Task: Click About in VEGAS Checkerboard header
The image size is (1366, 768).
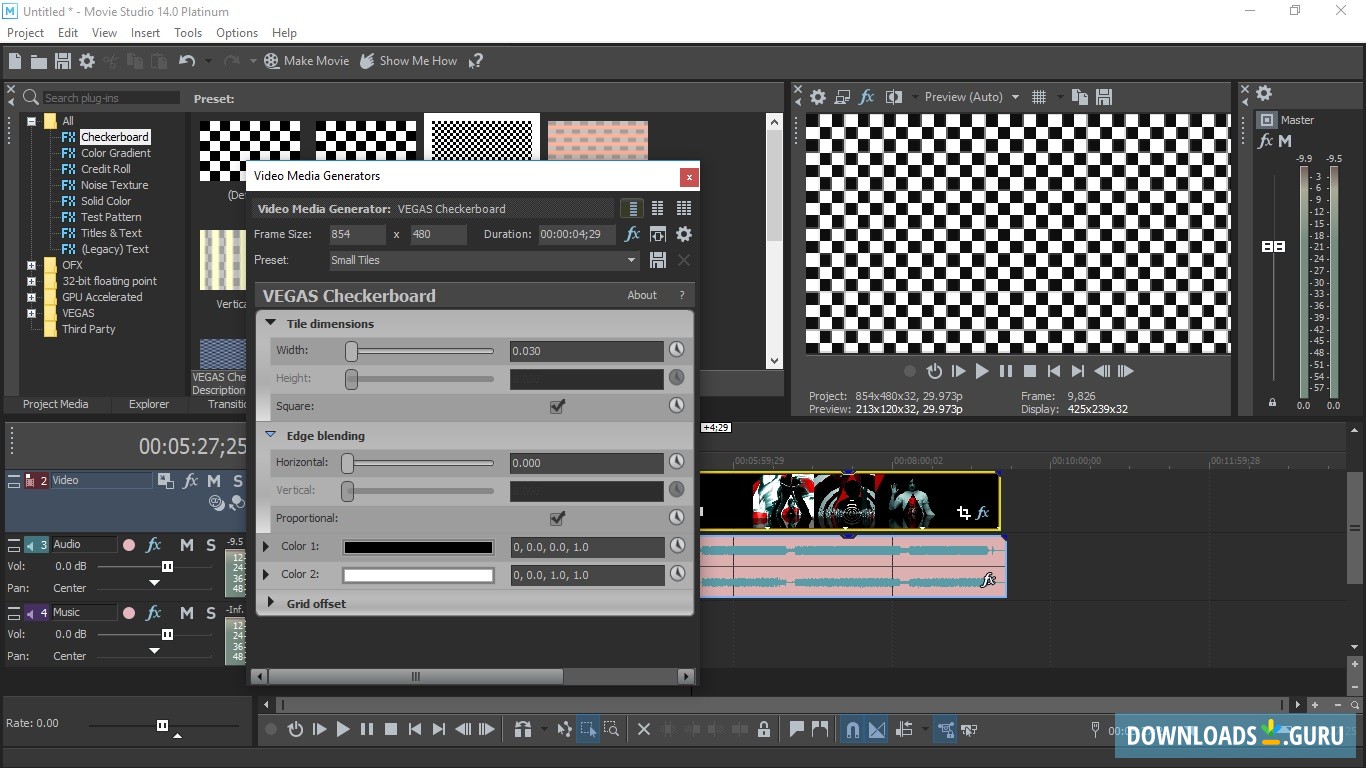Action: point(642,295)
